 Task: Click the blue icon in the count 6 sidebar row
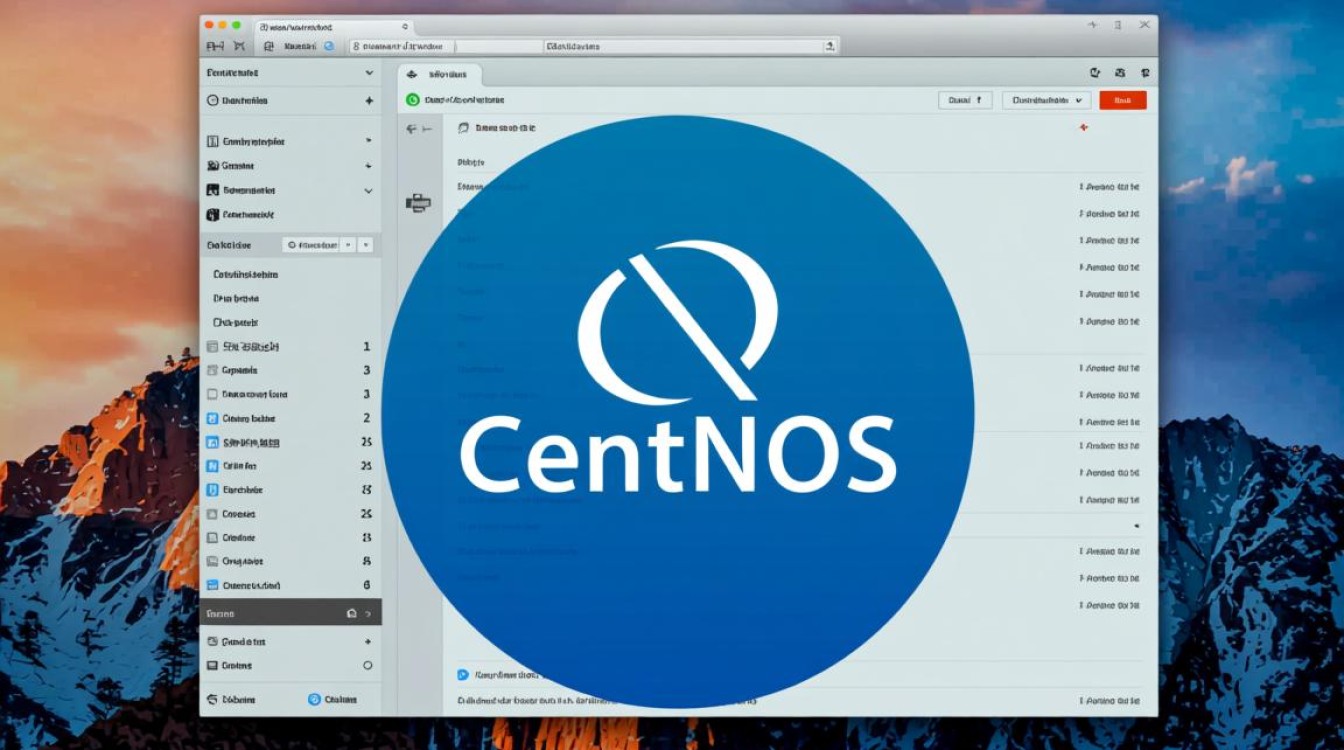pyautogui.click(x=212, y=586)
